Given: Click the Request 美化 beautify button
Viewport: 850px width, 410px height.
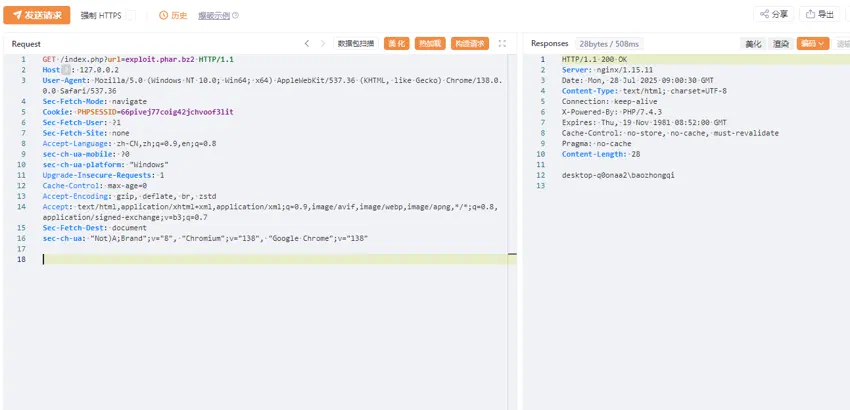Looking at the screenshot, I should click(x=396, y=44).
